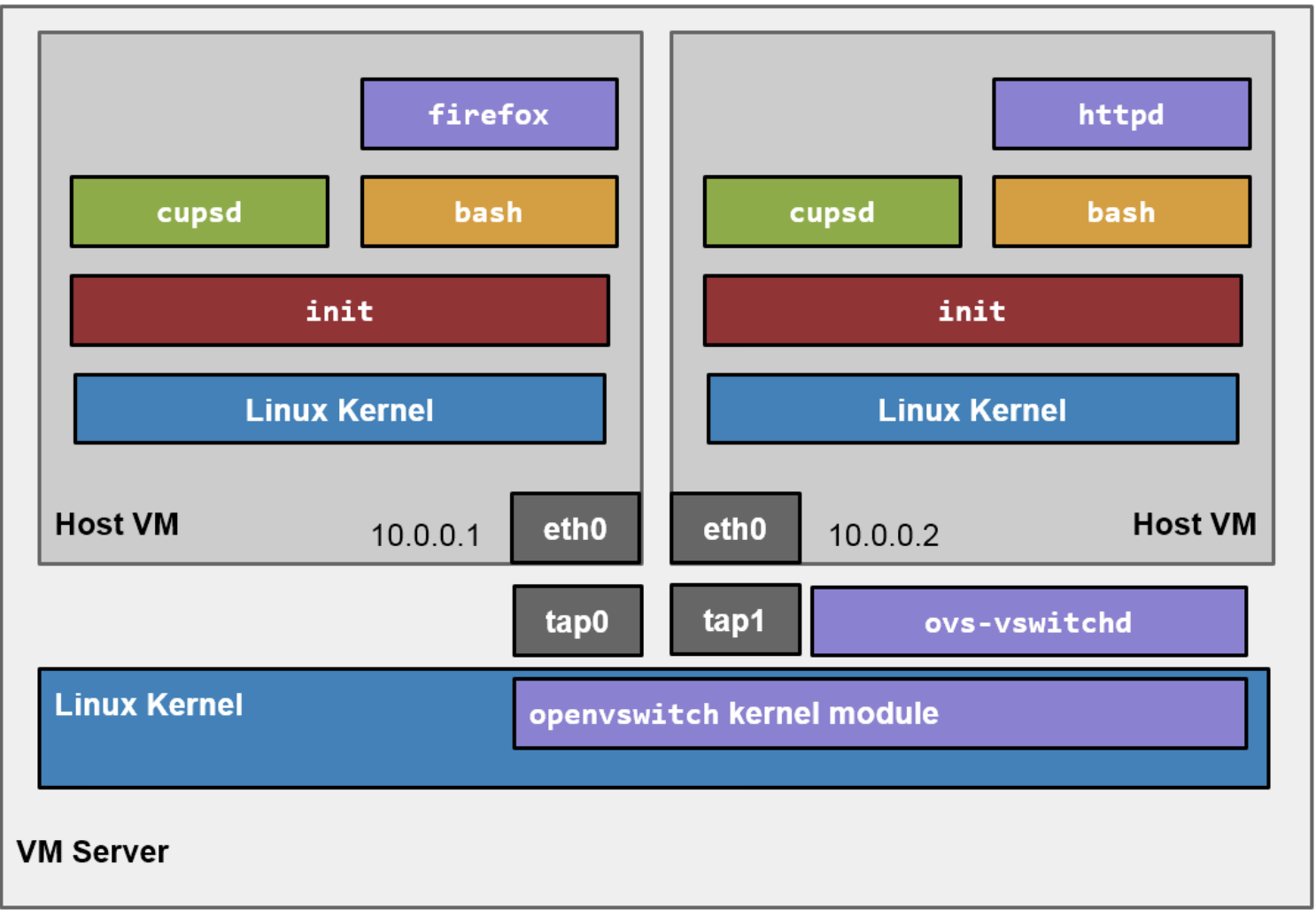This screenshot has width=1316, height=917.
Task: Select the httpd process block
Action: pos(1121,114)
